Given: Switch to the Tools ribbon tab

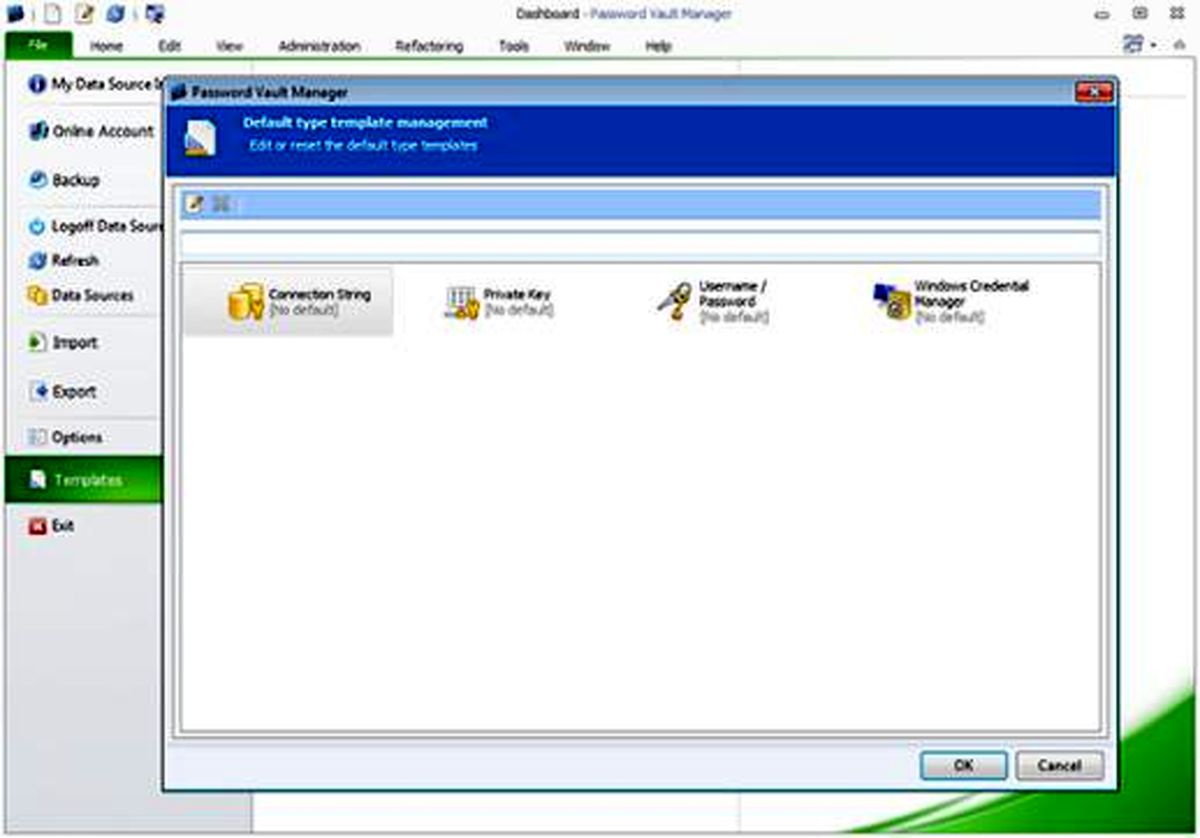Looking at the screenshot, I should [x=514, y=46].
